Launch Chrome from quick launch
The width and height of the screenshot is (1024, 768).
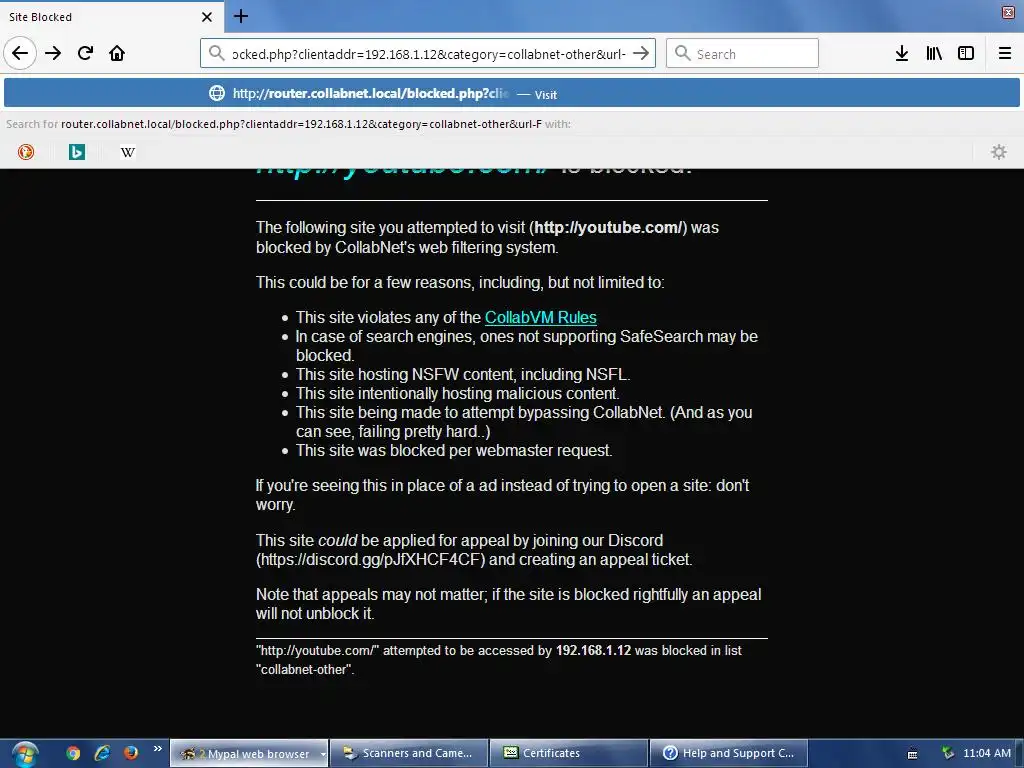(72, 753)
